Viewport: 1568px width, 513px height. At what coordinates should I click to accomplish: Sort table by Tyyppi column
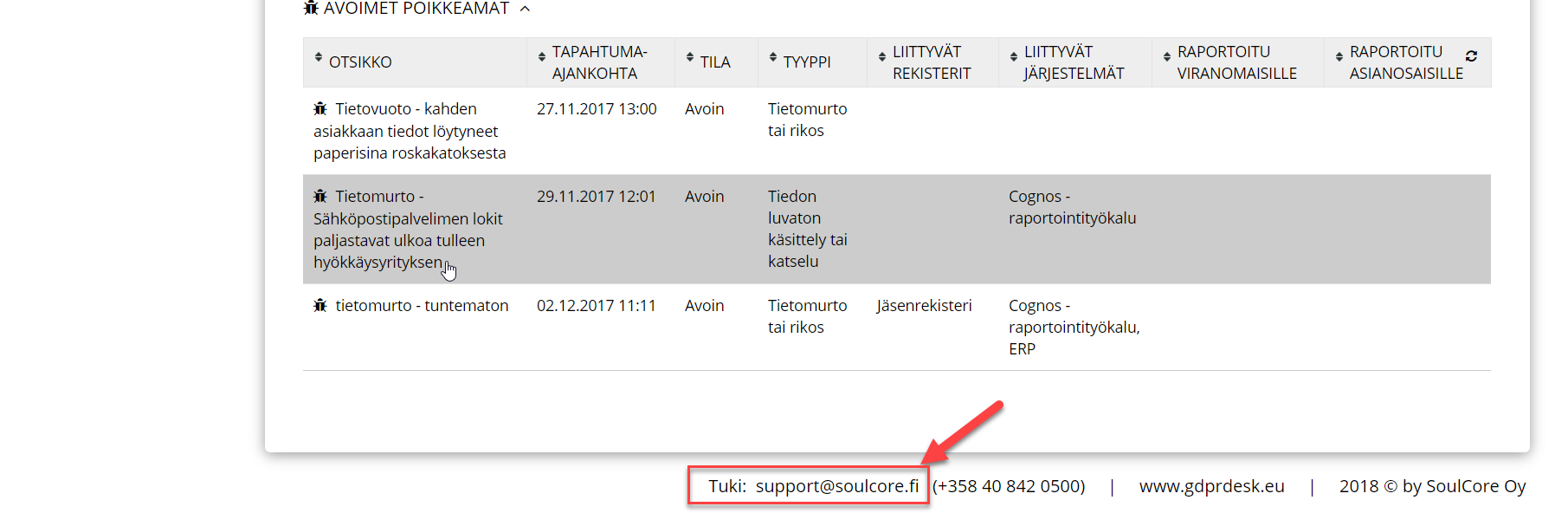click(773, 57)
